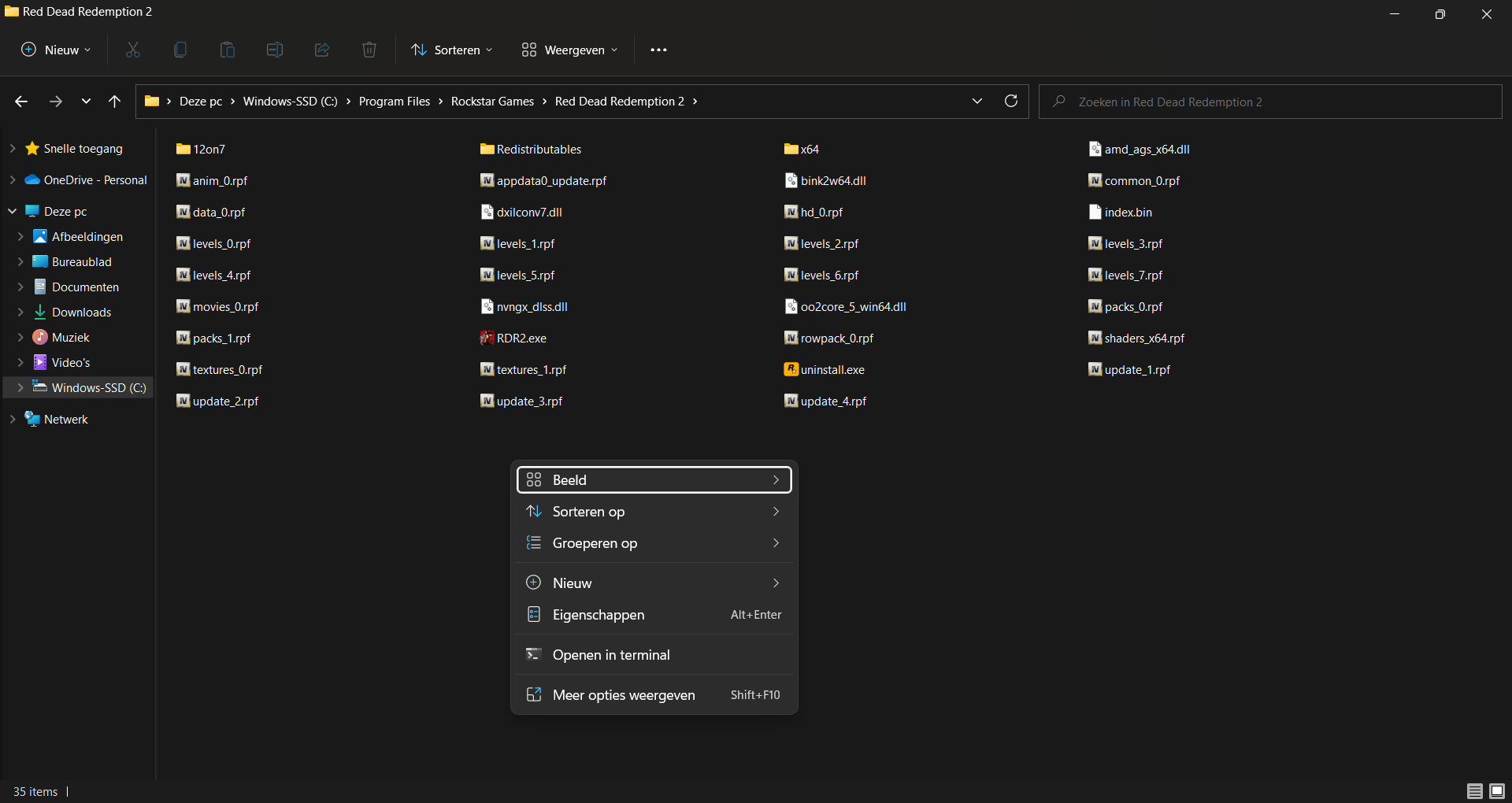The image size is (1512, 803).
Task: Choose Meer opties weergeven
Action: (654, 694)
